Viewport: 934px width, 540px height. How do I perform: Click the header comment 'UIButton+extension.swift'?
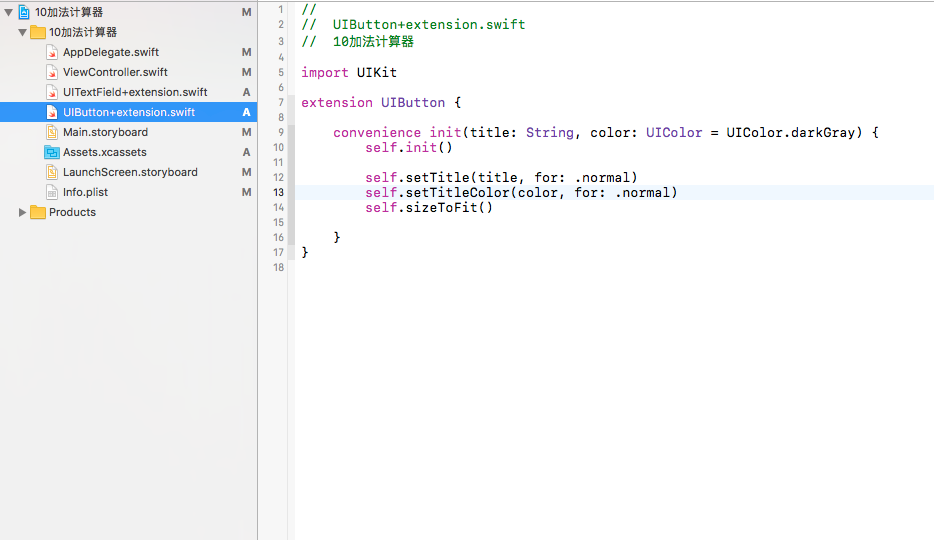(429, 24)
